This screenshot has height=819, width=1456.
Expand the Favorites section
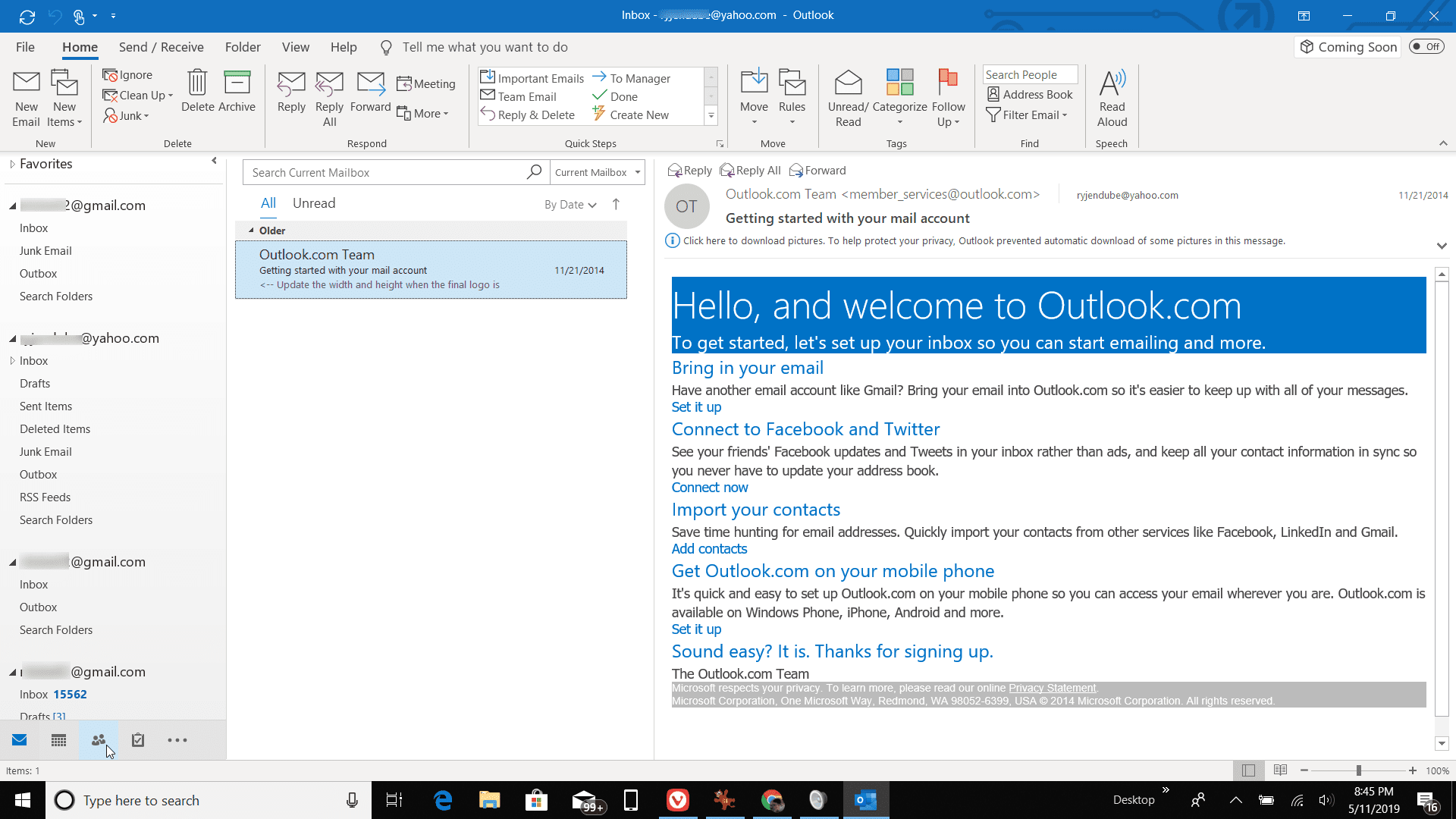[x=12, y=164]
